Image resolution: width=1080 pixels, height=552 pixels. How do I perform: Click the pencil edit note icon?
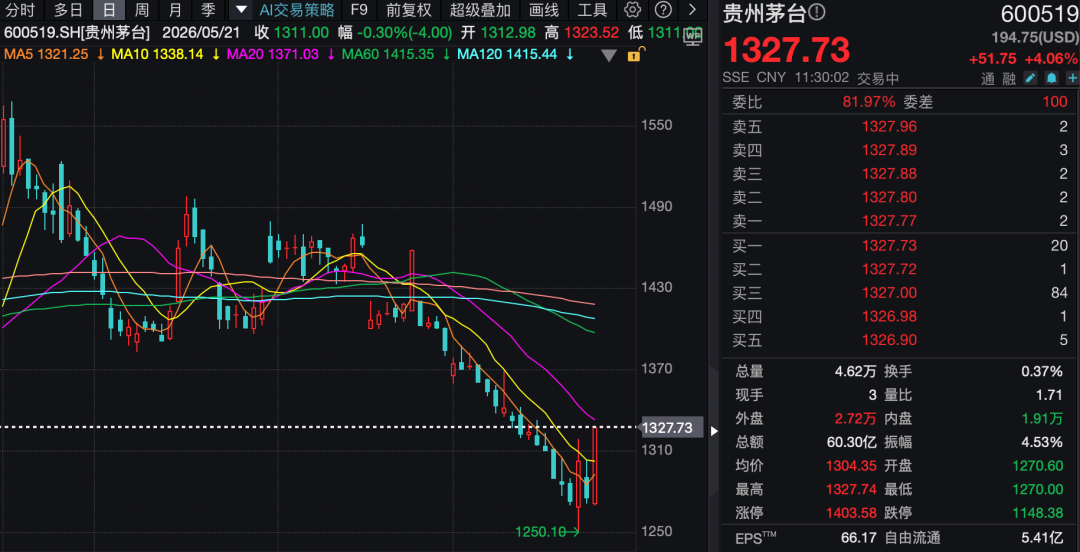(x=1030, y=79)
